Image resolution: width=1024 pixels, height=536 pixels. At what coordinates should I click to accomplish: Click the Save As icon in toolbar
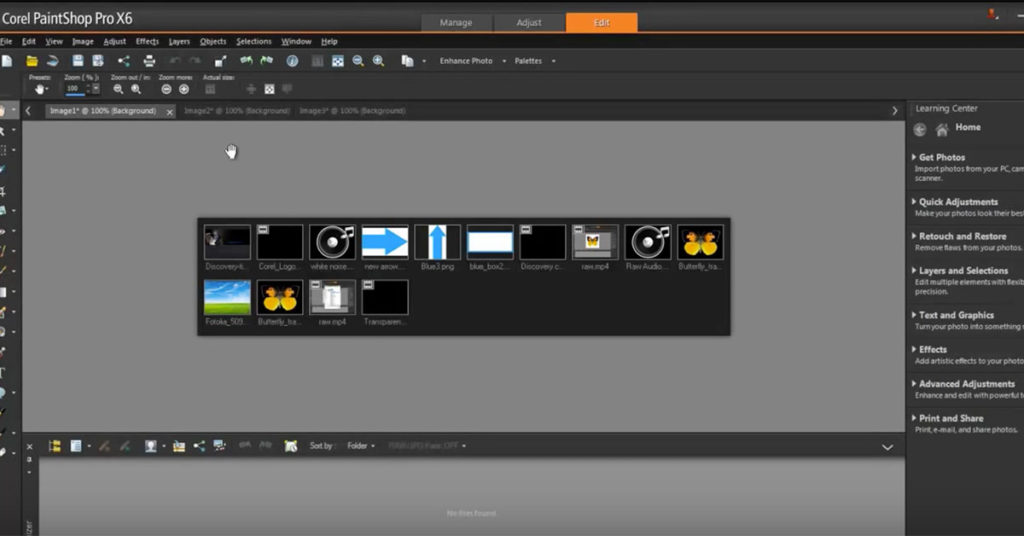(x=98, y=61)
